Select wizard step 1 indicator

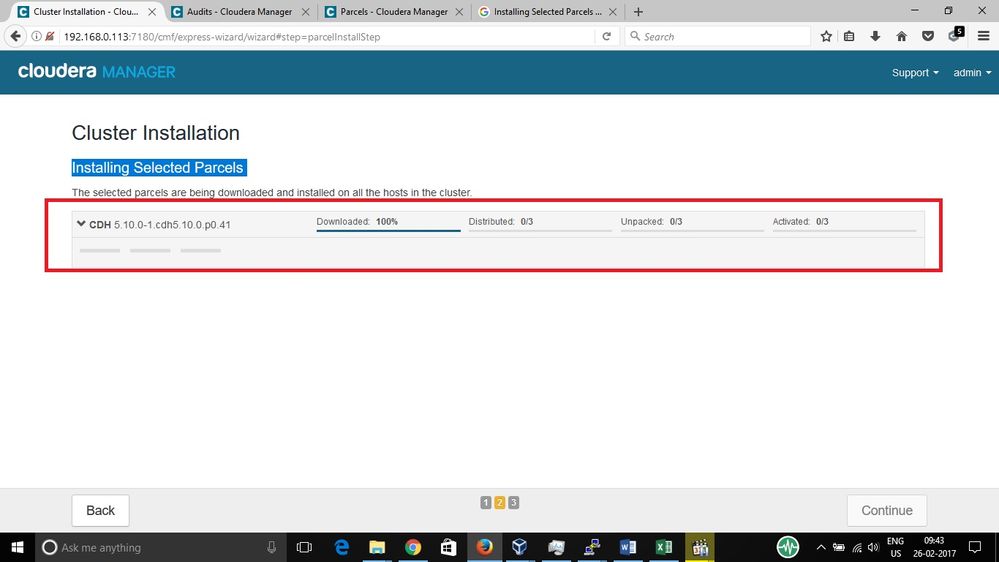pos(485,503)
